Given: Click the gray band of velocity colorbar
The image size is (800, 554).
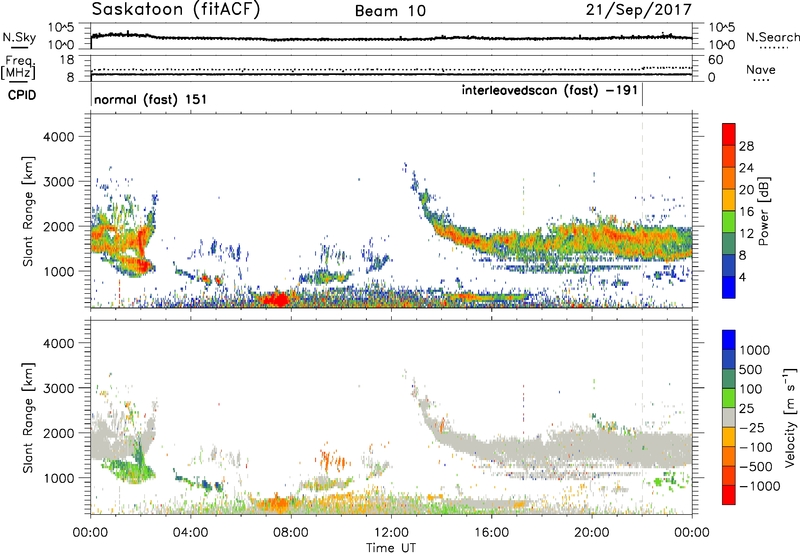Looking at the screenshot, I should coord(729,418).
